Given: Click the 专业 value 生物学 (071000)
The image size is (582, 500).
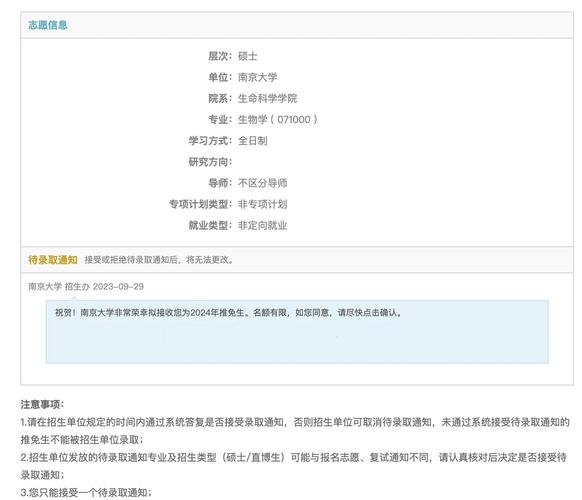Looking at the screenshot, I should pos(278,120).
